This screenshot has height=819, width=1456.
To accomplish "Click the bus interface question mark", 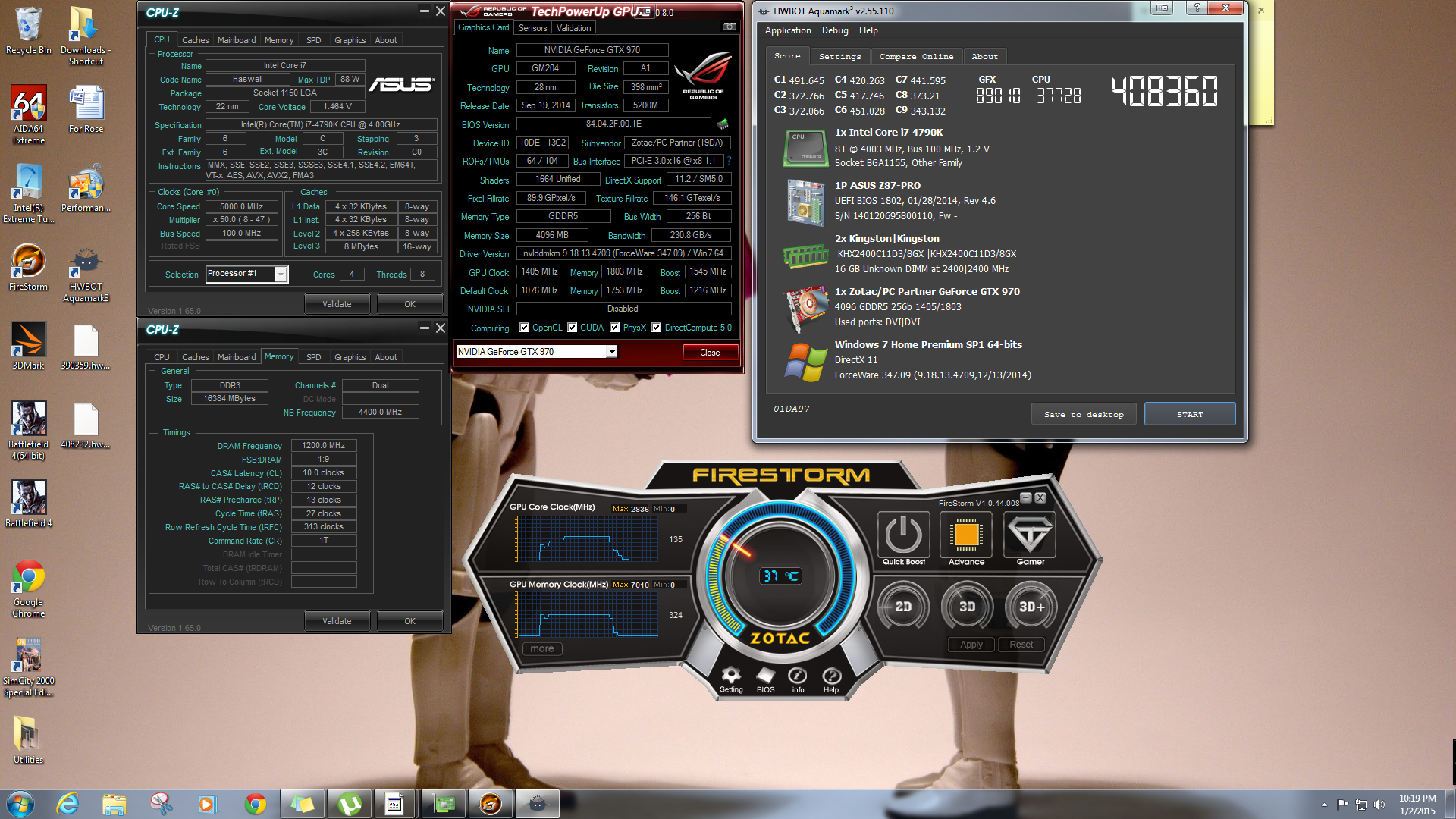I will tap(729, 161).
